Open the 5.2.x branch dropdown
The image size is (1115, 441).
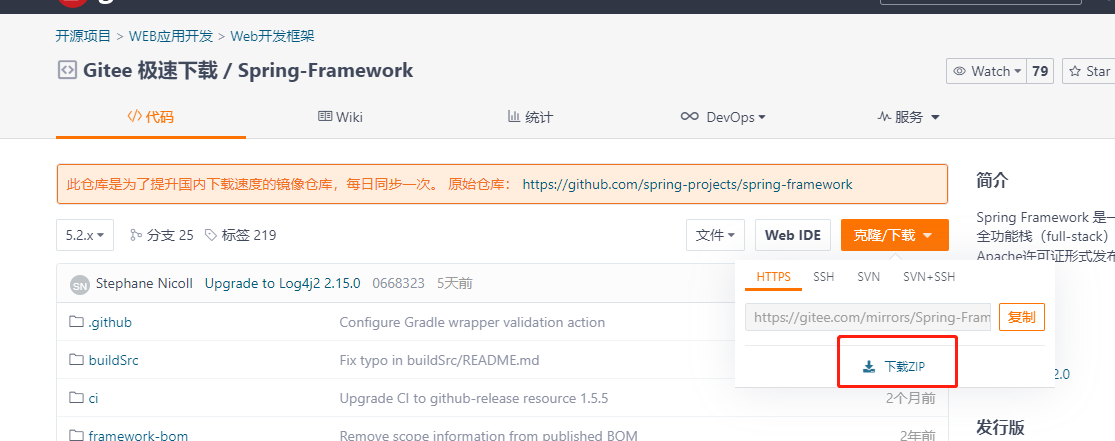pyautogui.click(x=85, y=235)
